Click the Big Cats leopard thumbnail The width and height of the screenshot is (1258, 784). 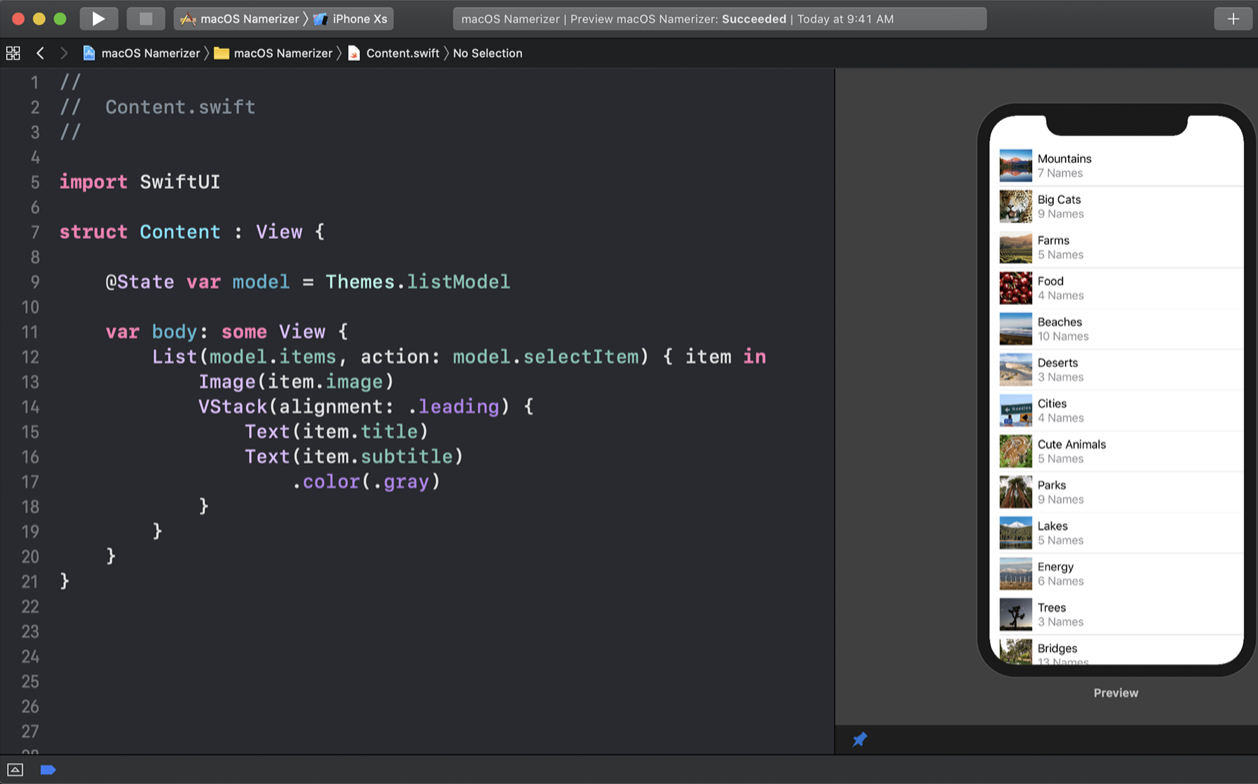tap(1016, 207)
